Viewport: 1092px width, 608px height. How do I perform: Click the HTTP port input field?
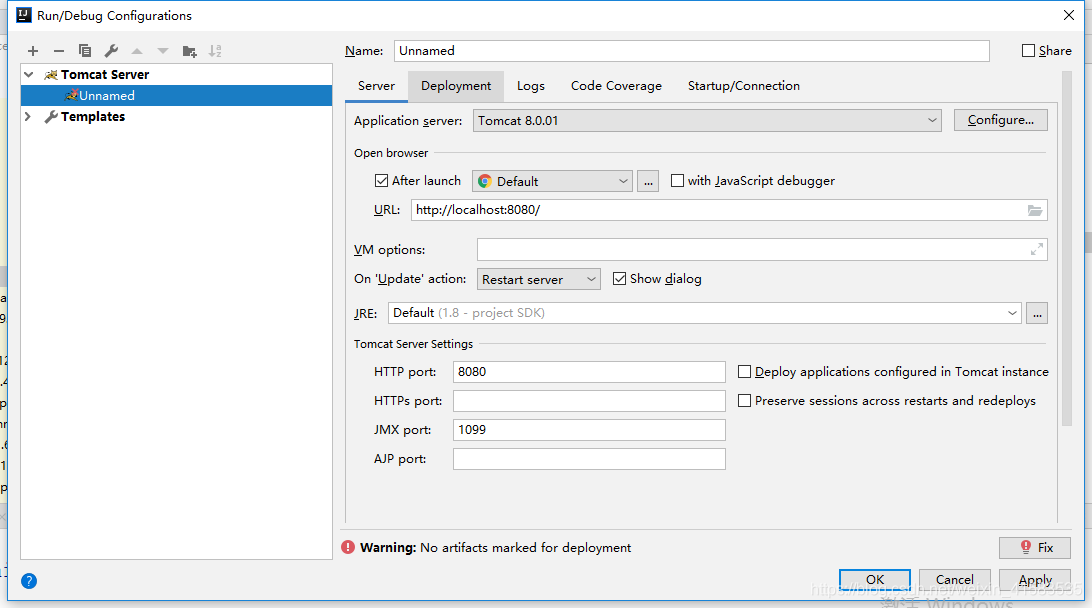[x=588, y=372]
